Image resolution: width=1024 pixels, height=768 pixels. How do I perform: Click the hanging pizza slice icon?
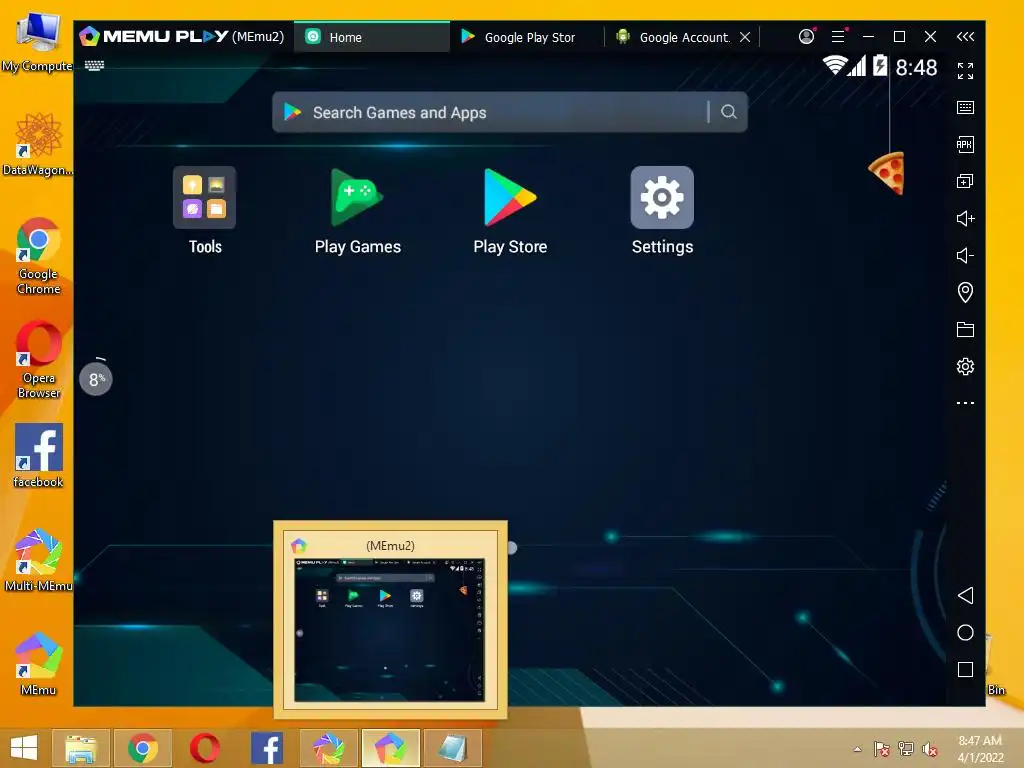tap(888, 172)
